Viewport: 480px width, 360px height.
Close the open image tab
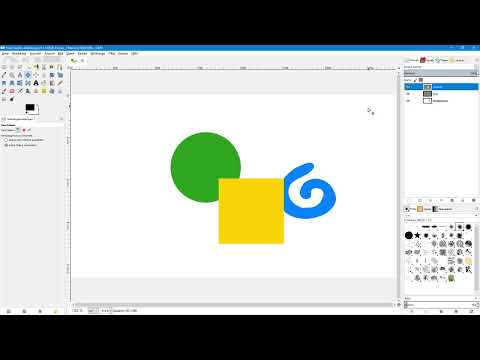pyautogui.click(x=82, y=61)
